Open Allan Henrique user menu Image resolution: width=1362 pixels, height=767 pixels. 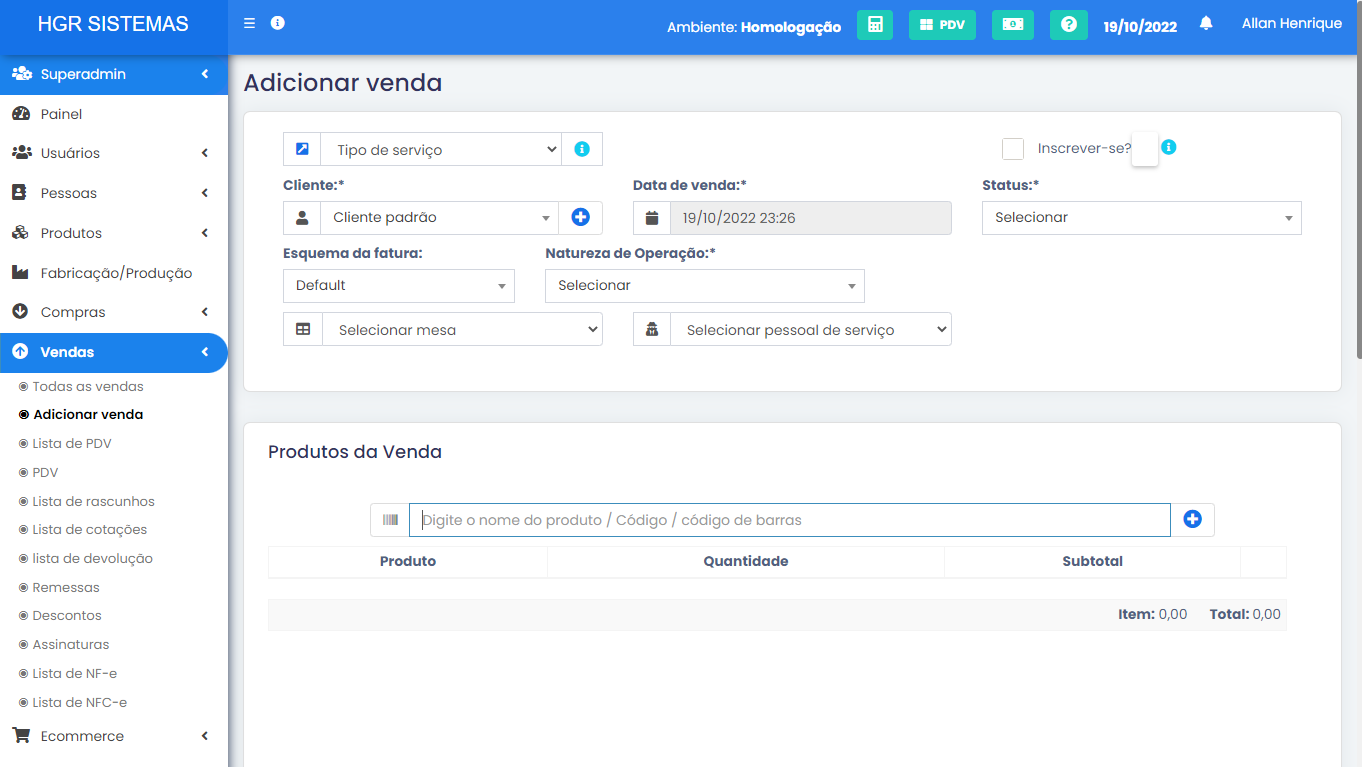tap(1291, 24)
